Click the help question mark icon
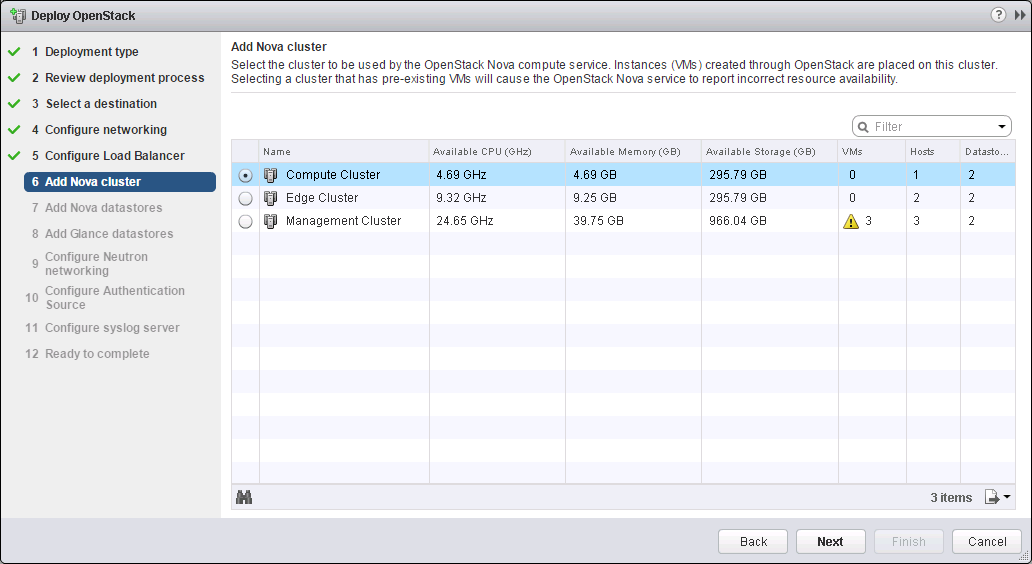 [x=998, y=16]
